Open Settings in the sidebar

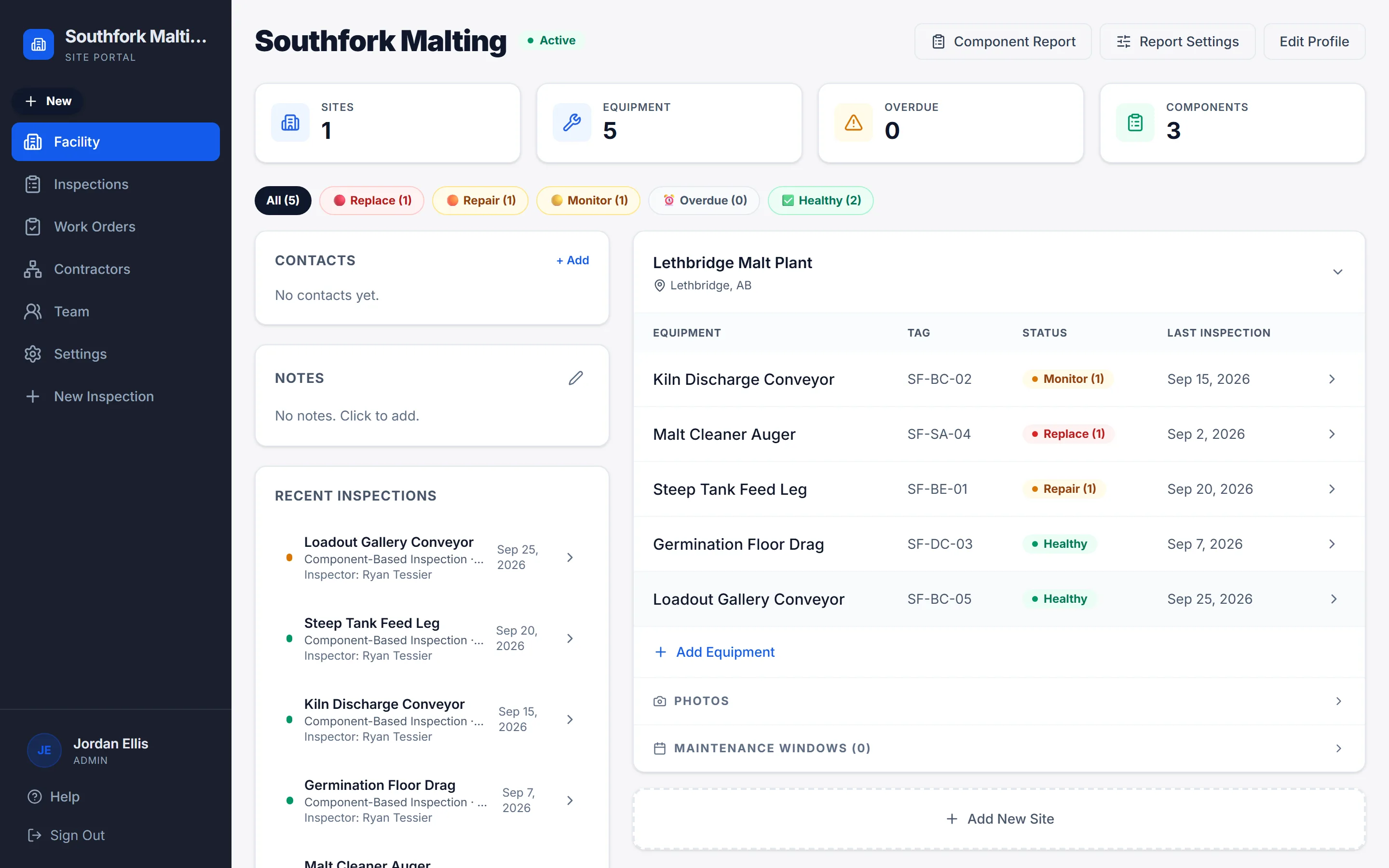tap(115, 354)
